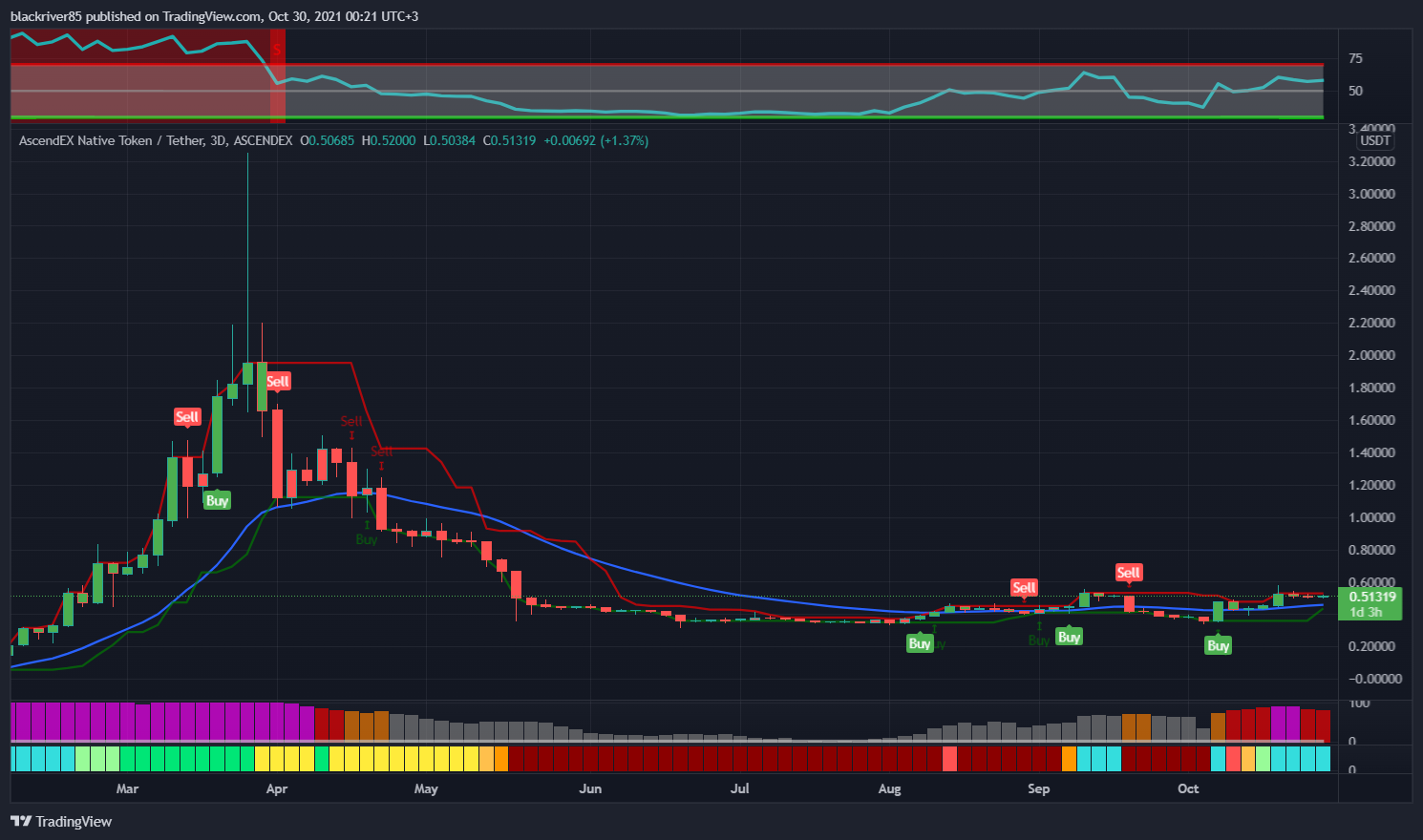Click the Sep label on the time axis
Viewport: 1423px width, 840px height.
(x=1038, y=788)
